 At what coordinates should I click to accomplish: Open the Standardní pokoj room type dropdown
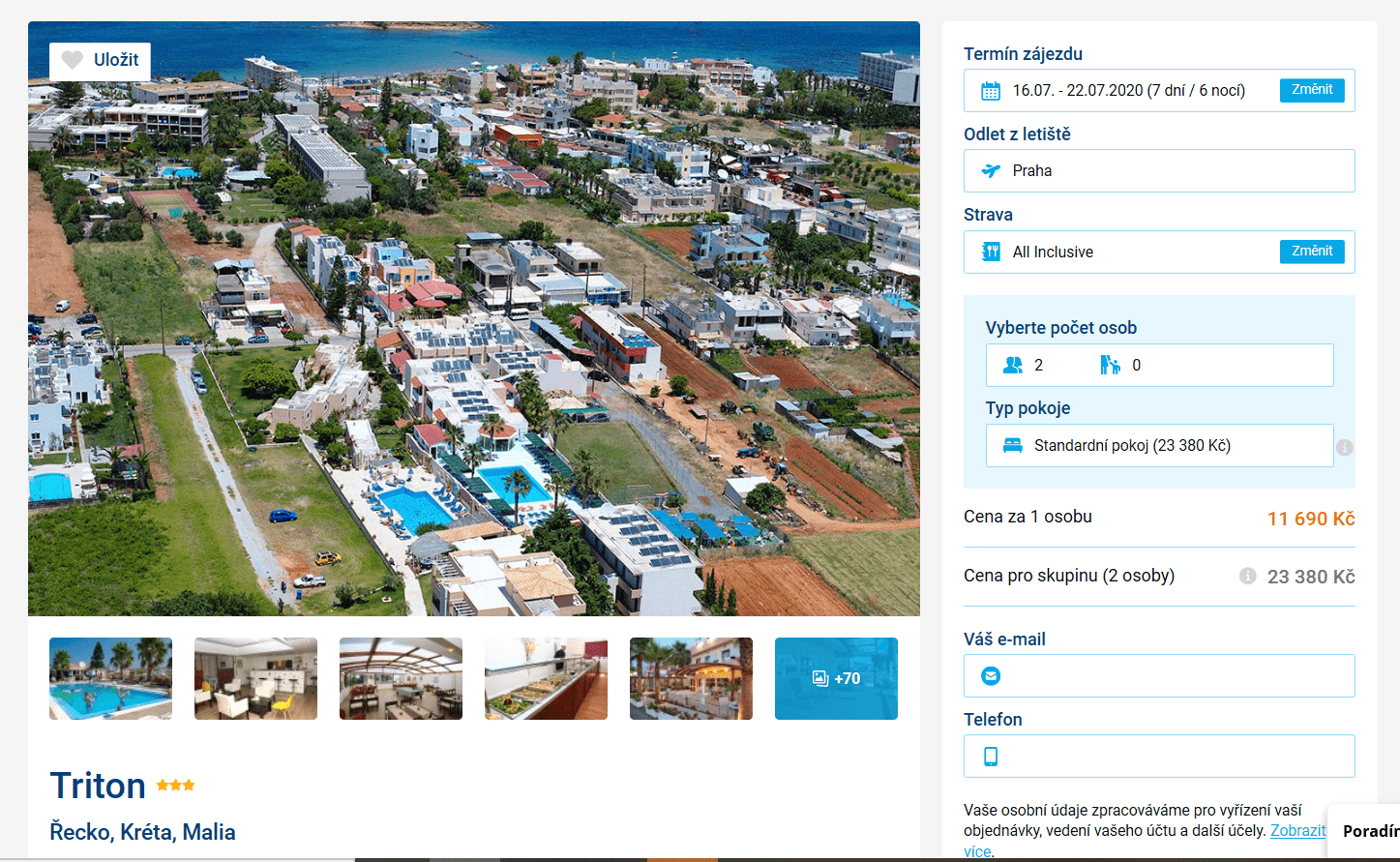[1159, 446]
